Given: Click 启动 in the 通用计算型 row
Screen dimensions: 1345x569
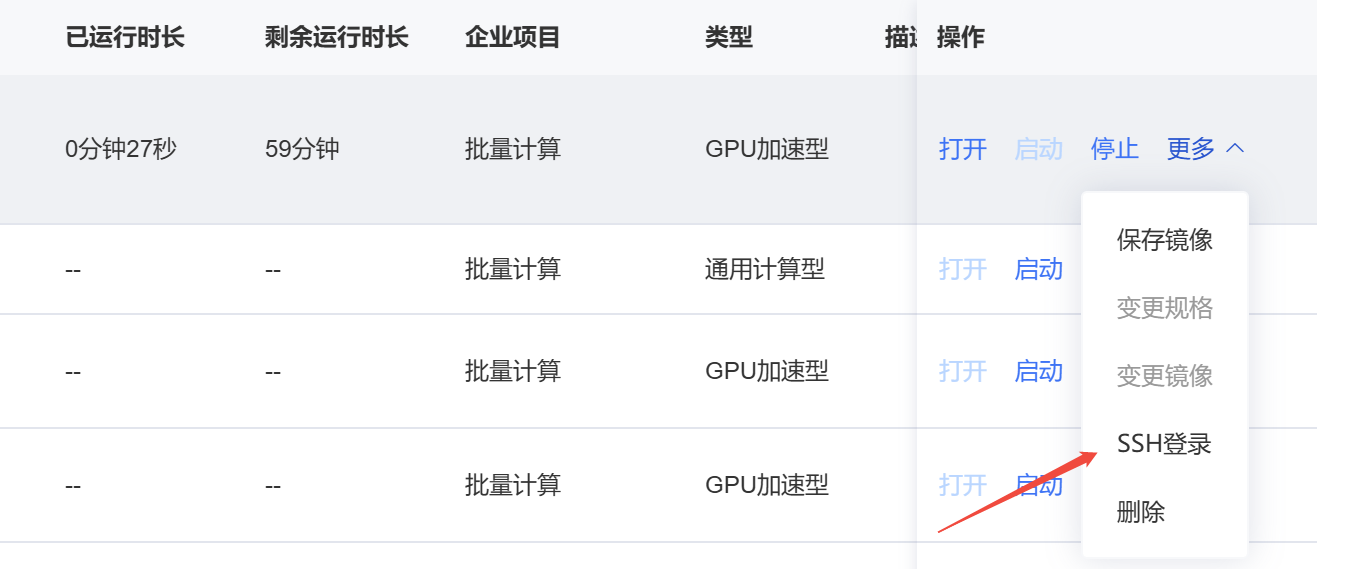Looking at the screenshot, I should (x=1038, y=269).
